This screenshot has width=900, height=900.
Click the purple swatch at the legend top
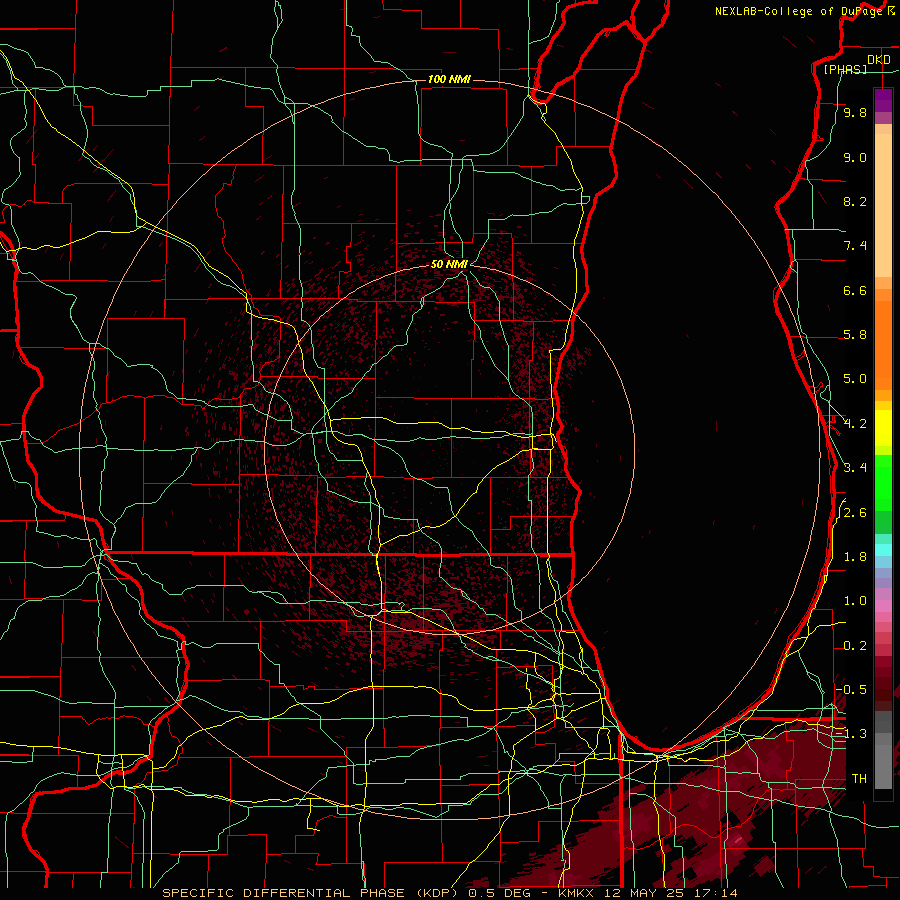click(883, 100)
